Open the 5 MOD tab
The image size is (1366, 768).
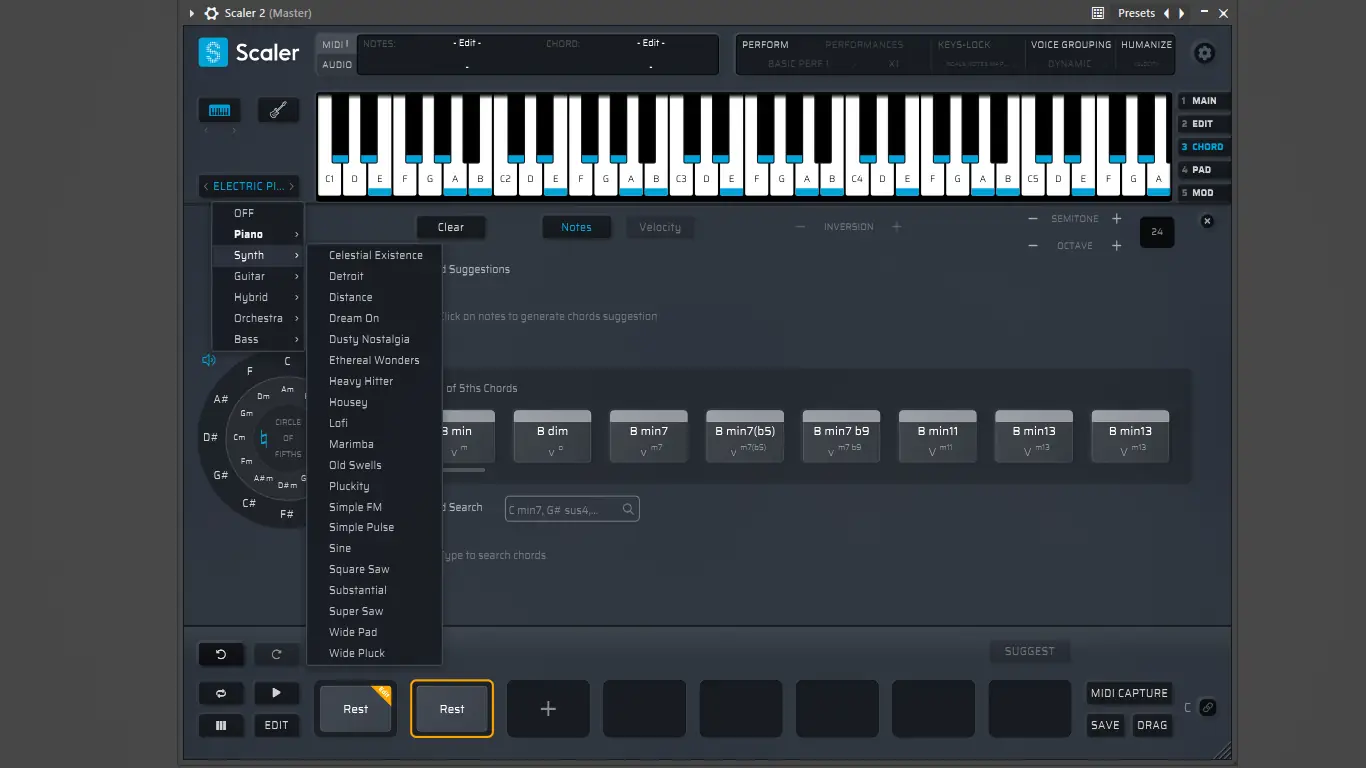[x=1204, y=193]
